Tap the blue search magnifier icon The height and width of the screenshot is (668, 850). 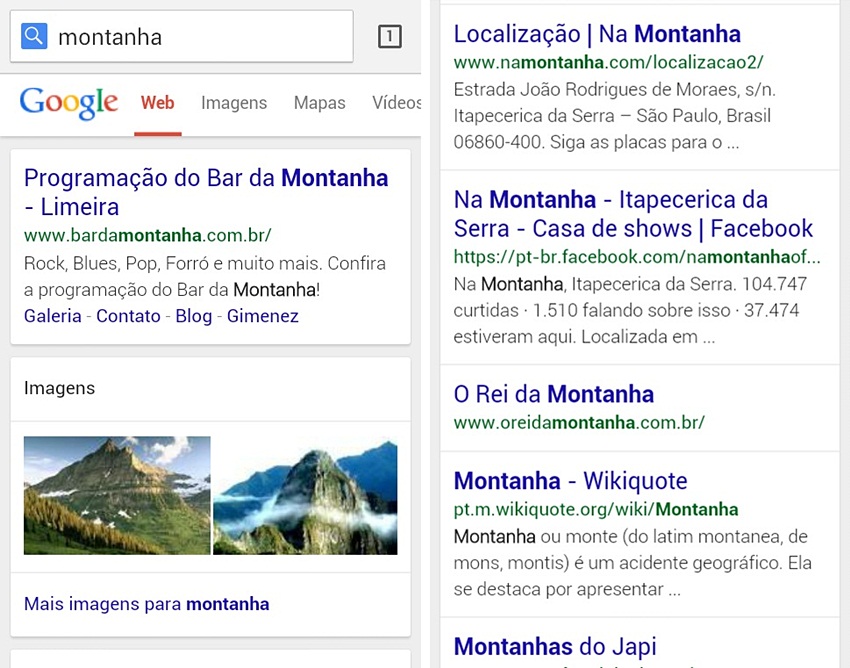(x=34, y=36)
